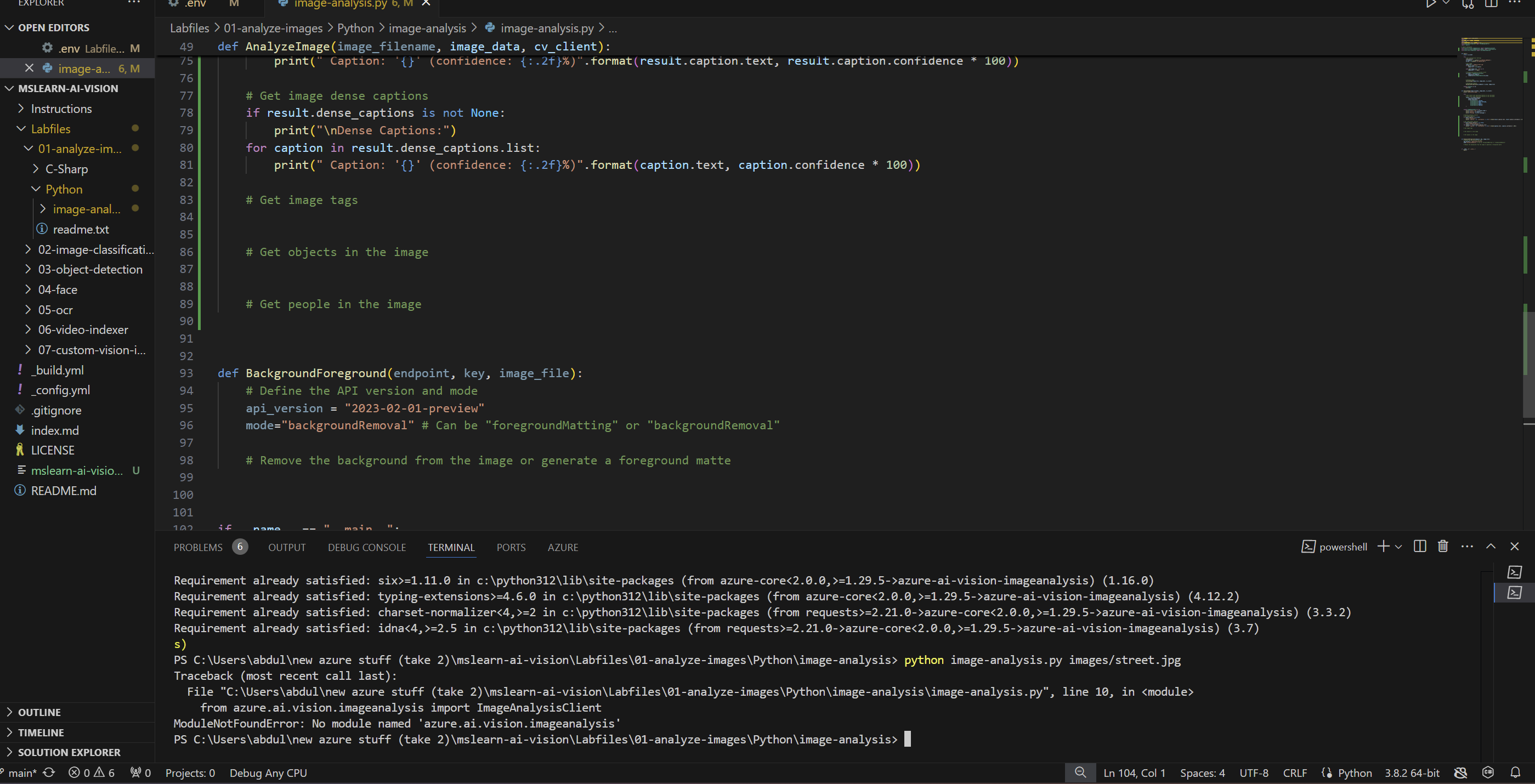
Task: Run the Python file with the play icon
Action: pyautogui.click(x=1431, y=4)
